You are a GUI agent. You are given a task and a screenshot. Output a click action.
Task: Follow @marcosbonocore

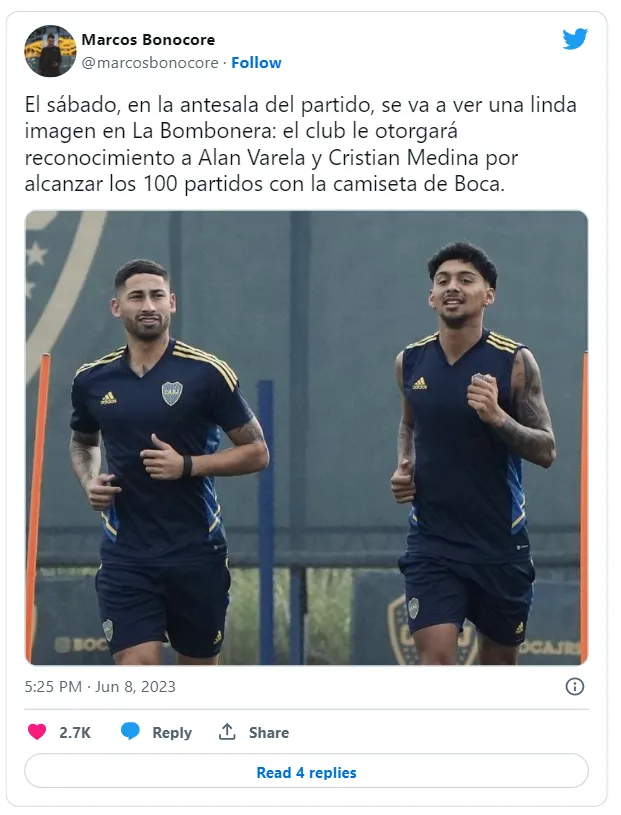(256, 62)
